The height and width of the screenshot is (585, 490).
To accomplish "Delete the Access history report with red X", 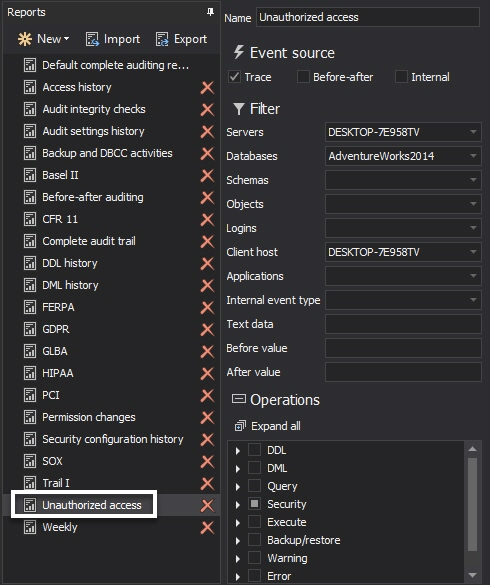I will [207, 88].
